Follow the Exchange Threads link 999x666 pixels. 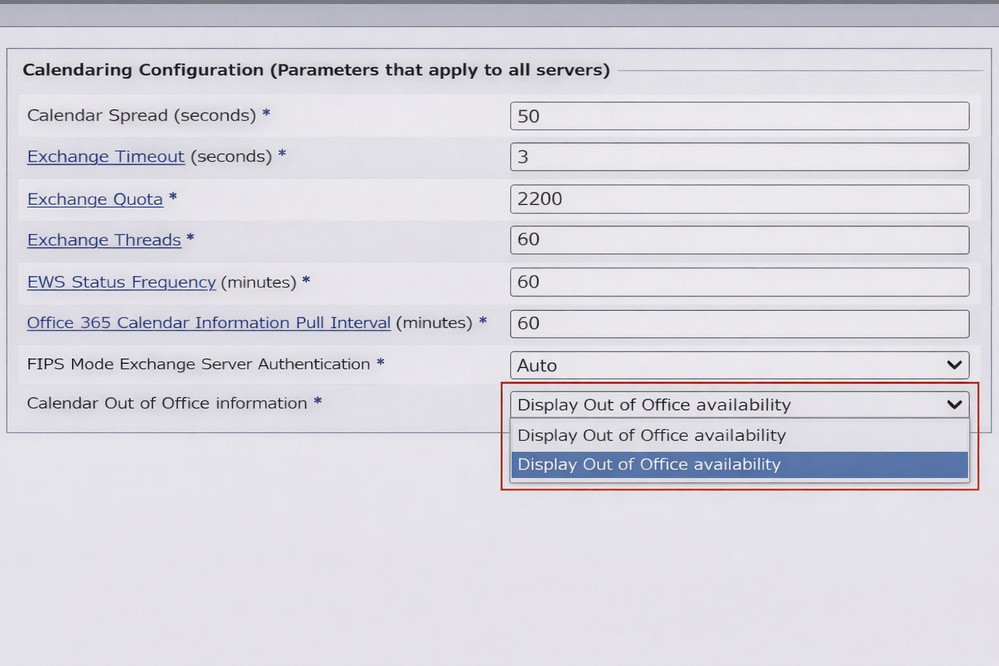[x=104, y=240]
